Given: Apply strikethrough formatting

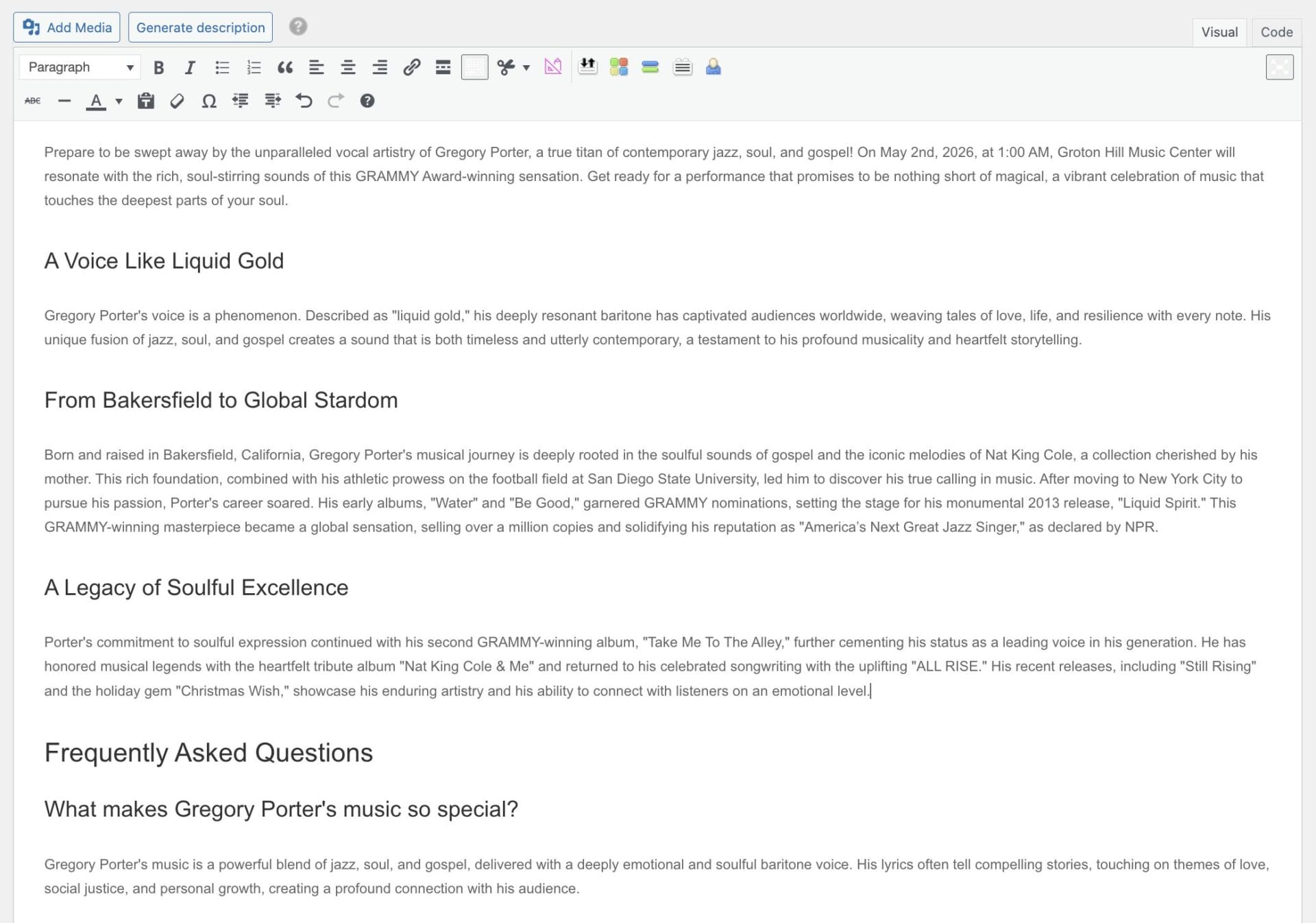Looking at the screenshot, I should pos(32,101).
